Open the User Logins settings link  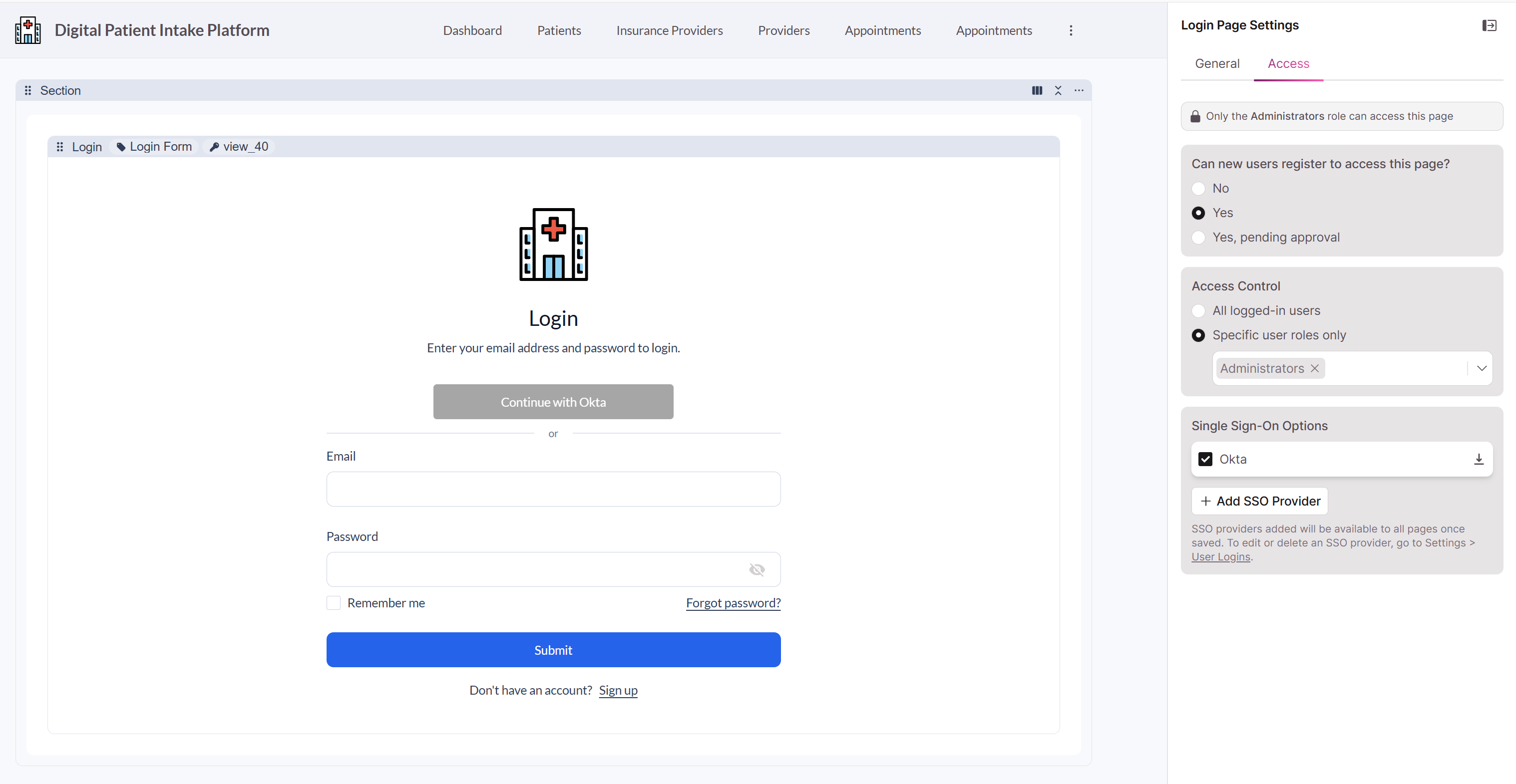pyautogui.click(x=1220, y=557)
